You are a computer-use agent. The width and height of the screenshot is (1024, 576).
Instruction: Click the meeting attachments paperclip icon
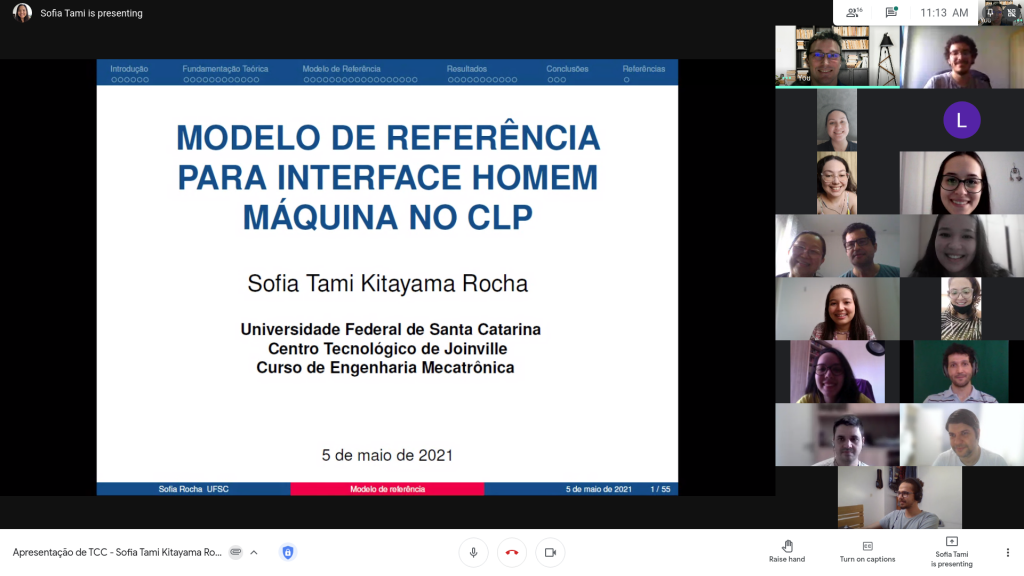236,552
